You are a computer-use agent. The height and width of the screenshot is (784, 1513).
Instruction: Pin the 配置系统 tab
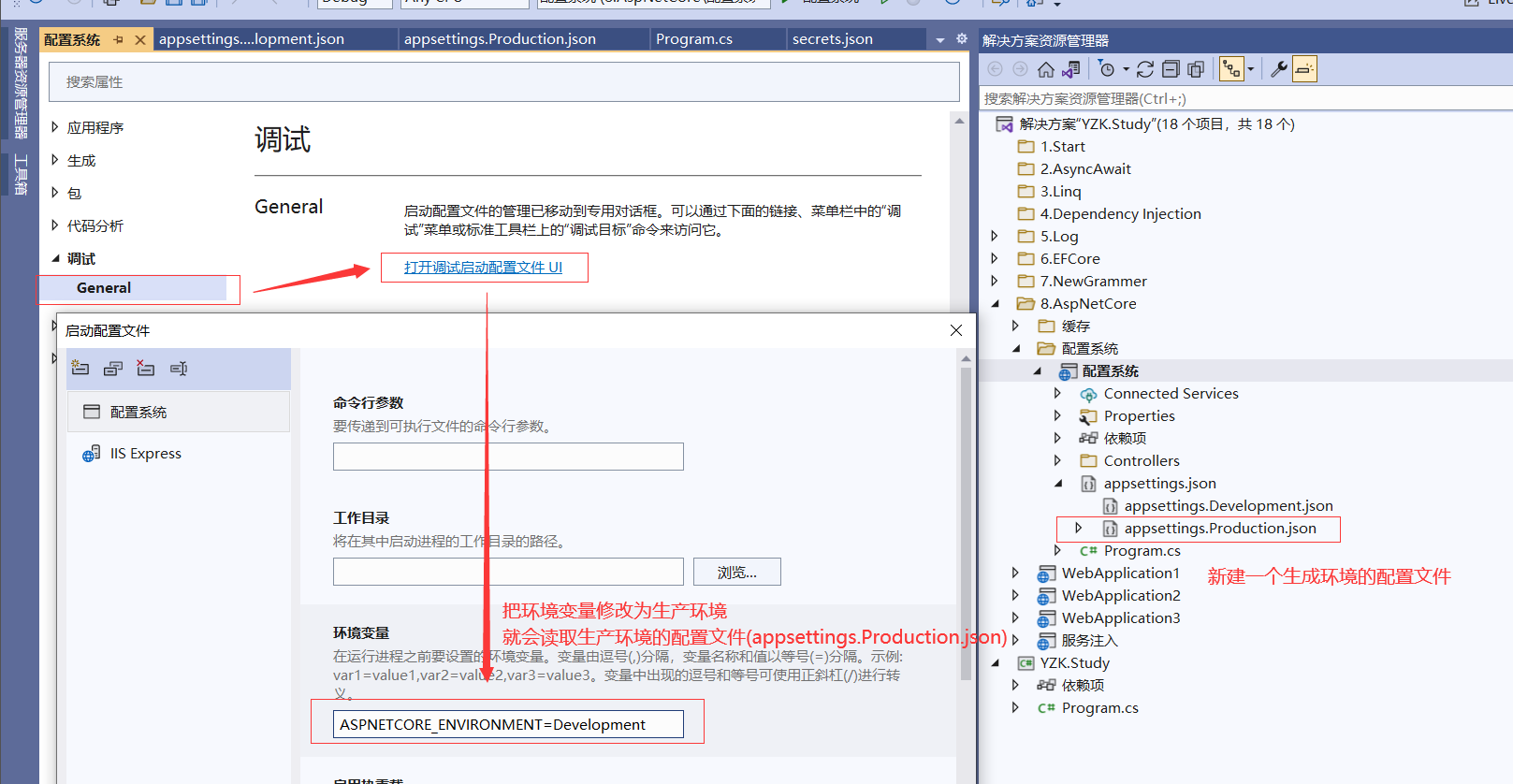(x=119, y=39)
